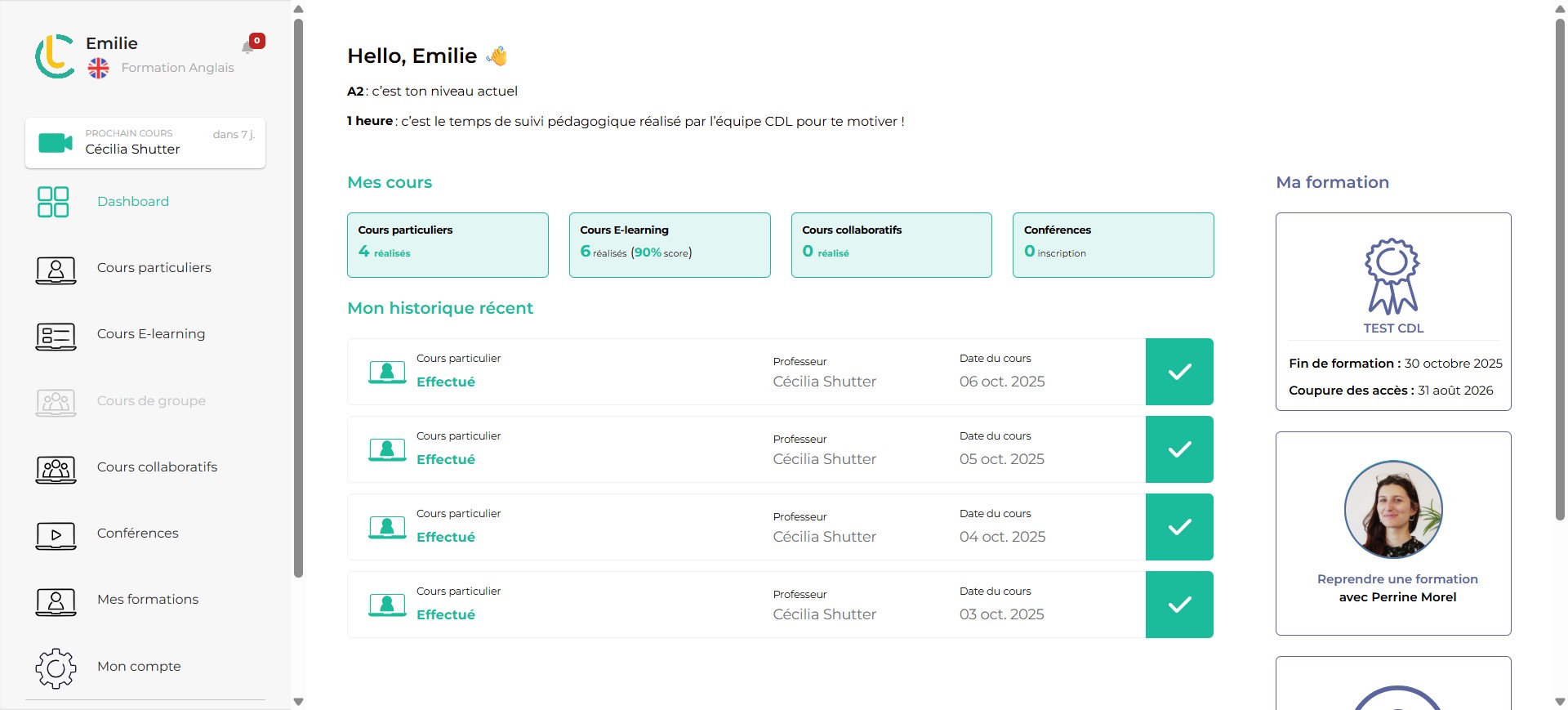Click the Cours particuliers sidebar icon
The image size is (1568, 710).
click(x=56, y=269)
